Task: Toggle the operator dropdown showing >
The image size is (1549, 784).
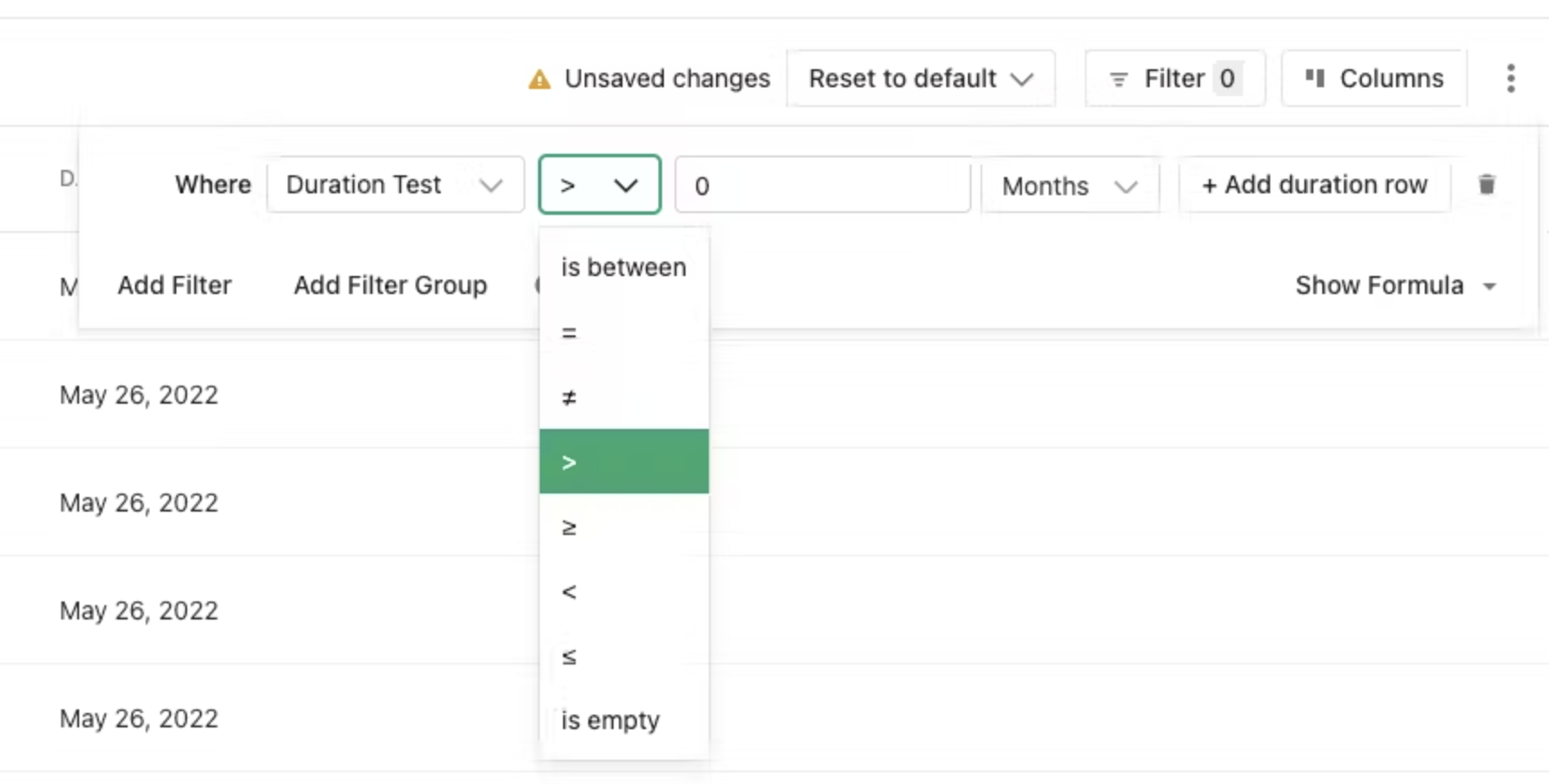Action: pyautogui.click(x=599, y=184)
